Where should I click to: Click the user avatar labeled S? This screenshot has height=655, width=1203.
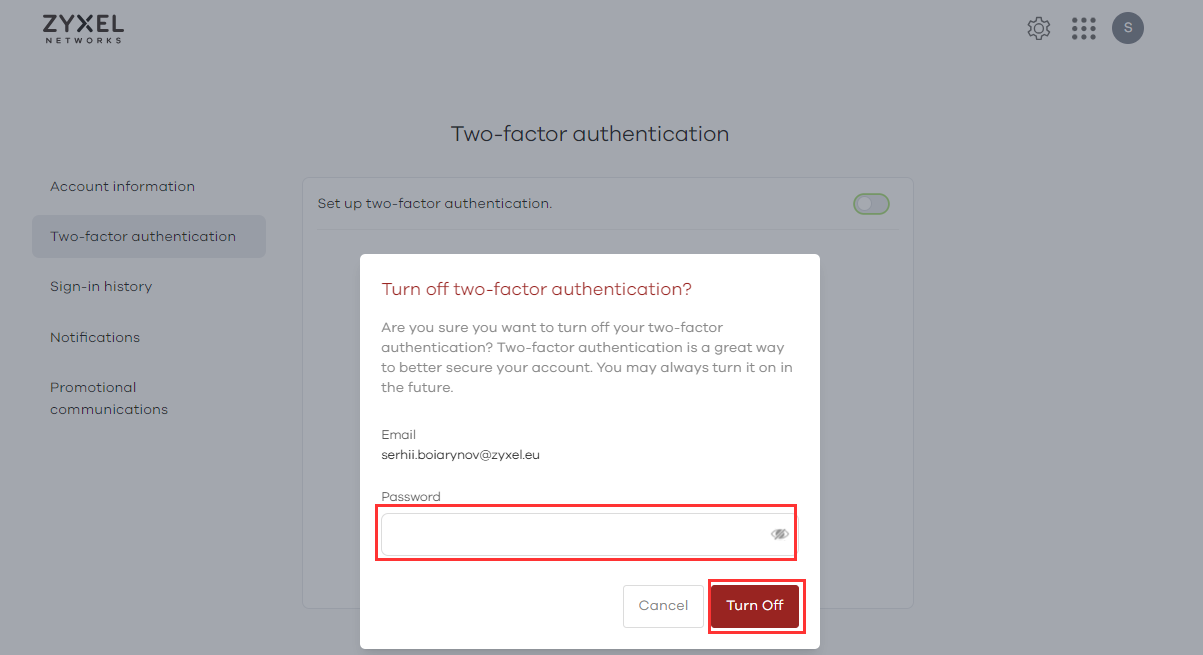(x=1128, y=28)
